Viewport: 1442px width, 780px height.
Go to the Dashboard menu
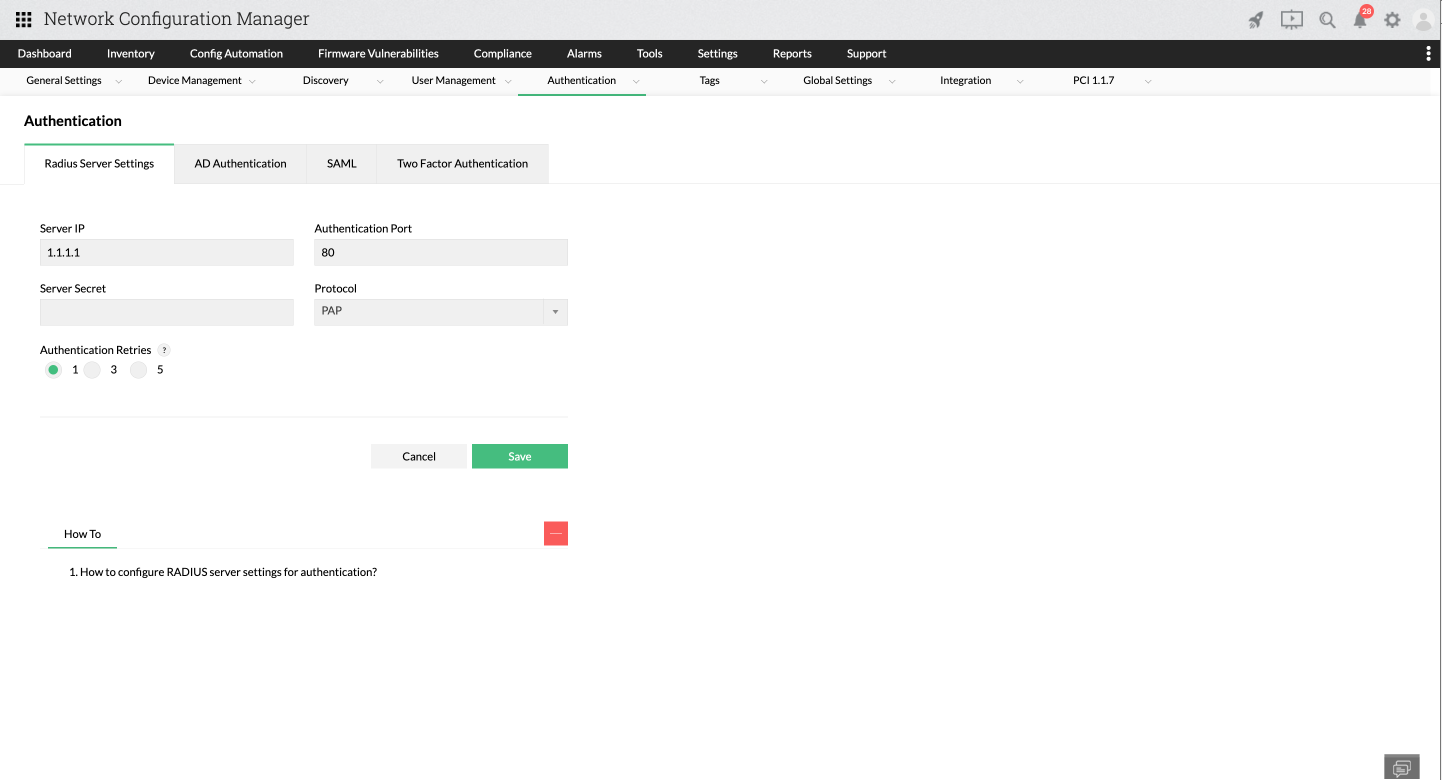(x=45, y=54)
